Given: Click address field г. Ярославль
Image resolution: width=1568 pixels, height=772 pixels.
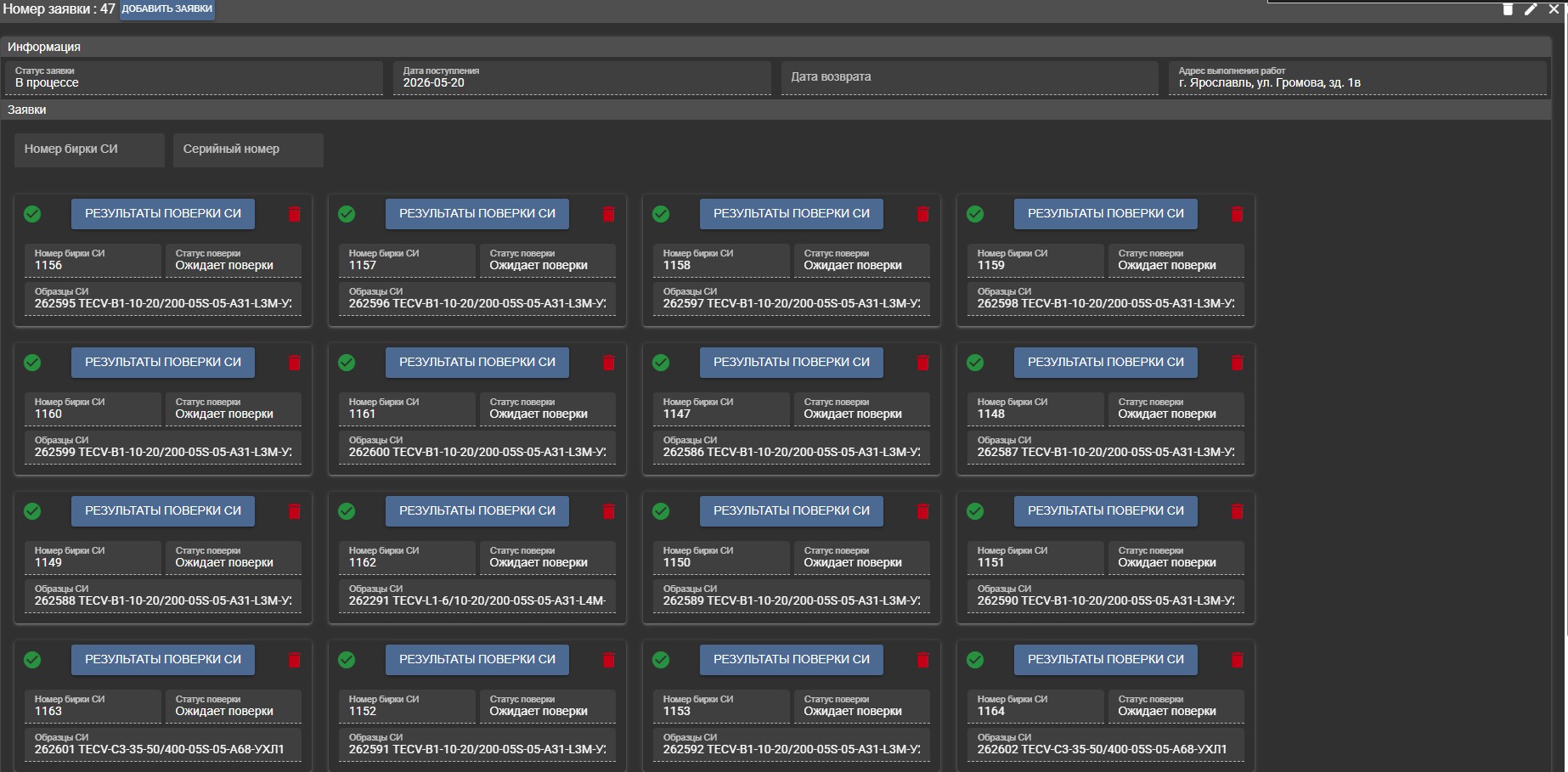Looking at the screenshot, I should [x=1357, y=77].
